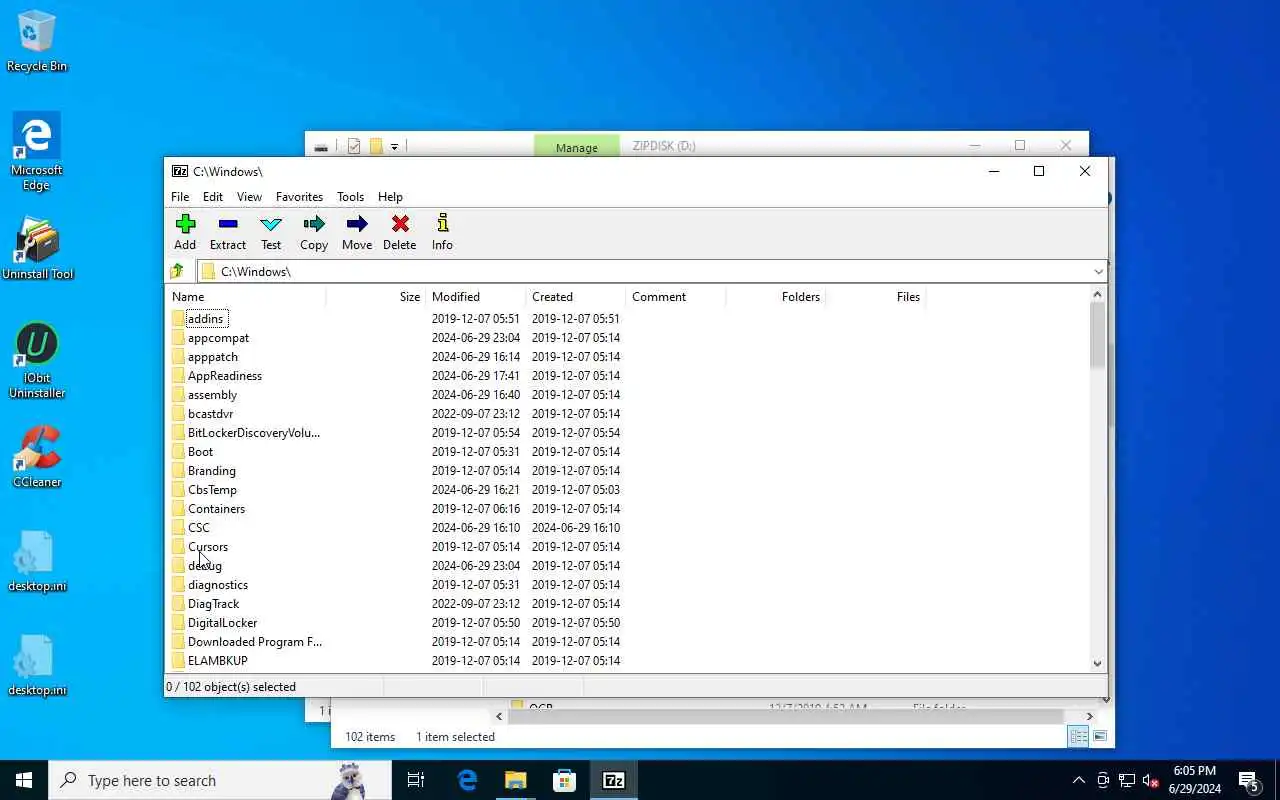Click Explorer horizontal scrollbar right arrow
The image size is (1280, 800).
(1089, 716)
